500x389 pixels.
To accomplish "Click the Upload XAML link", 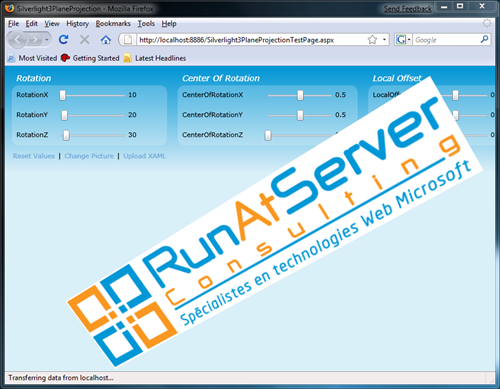I will tap(144, 156).
